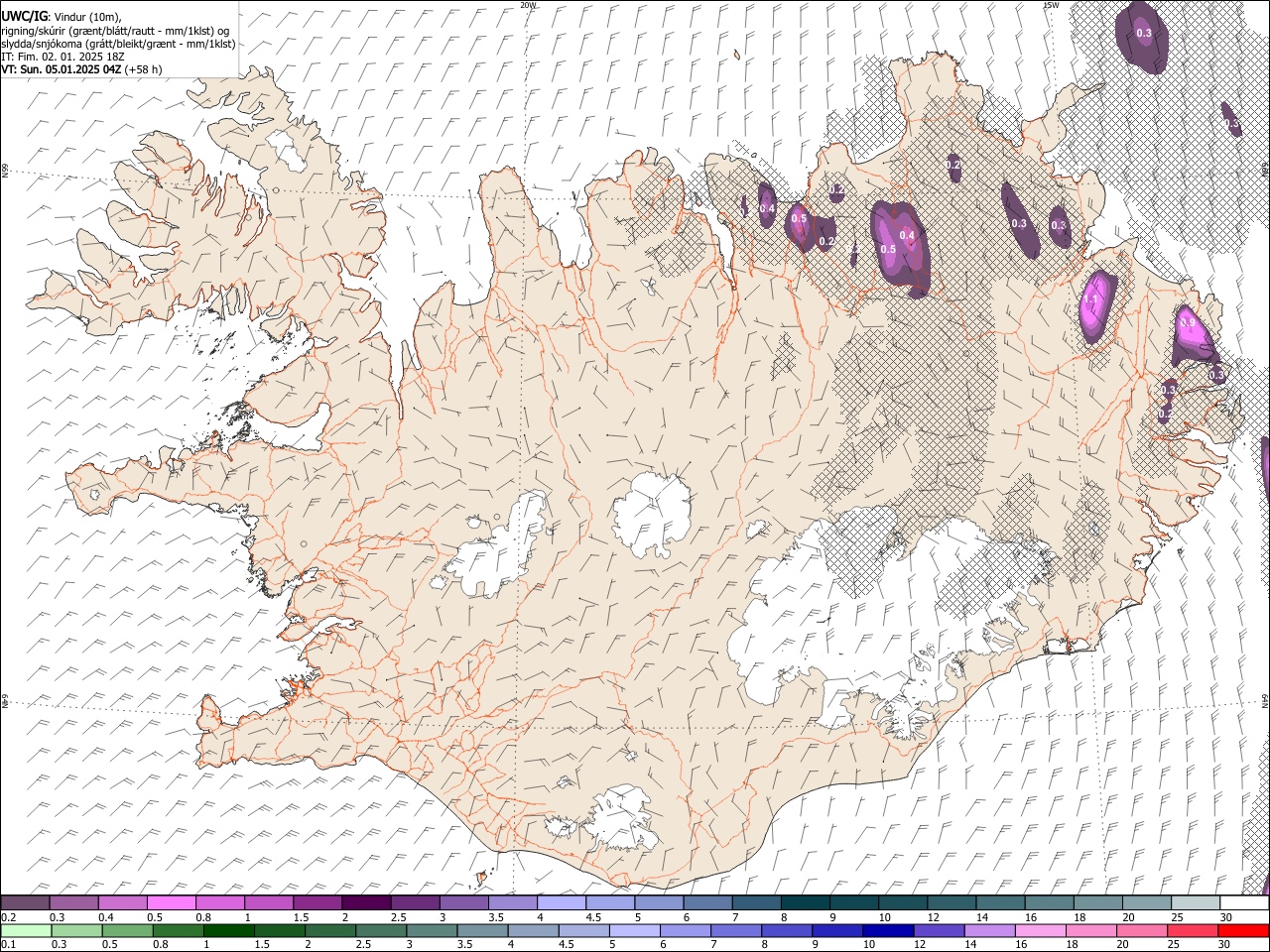The width and height of the screenshot is (1270, 952).
Task: Click the lower legend swatch starting at 0.3
Action: point(76,930)
